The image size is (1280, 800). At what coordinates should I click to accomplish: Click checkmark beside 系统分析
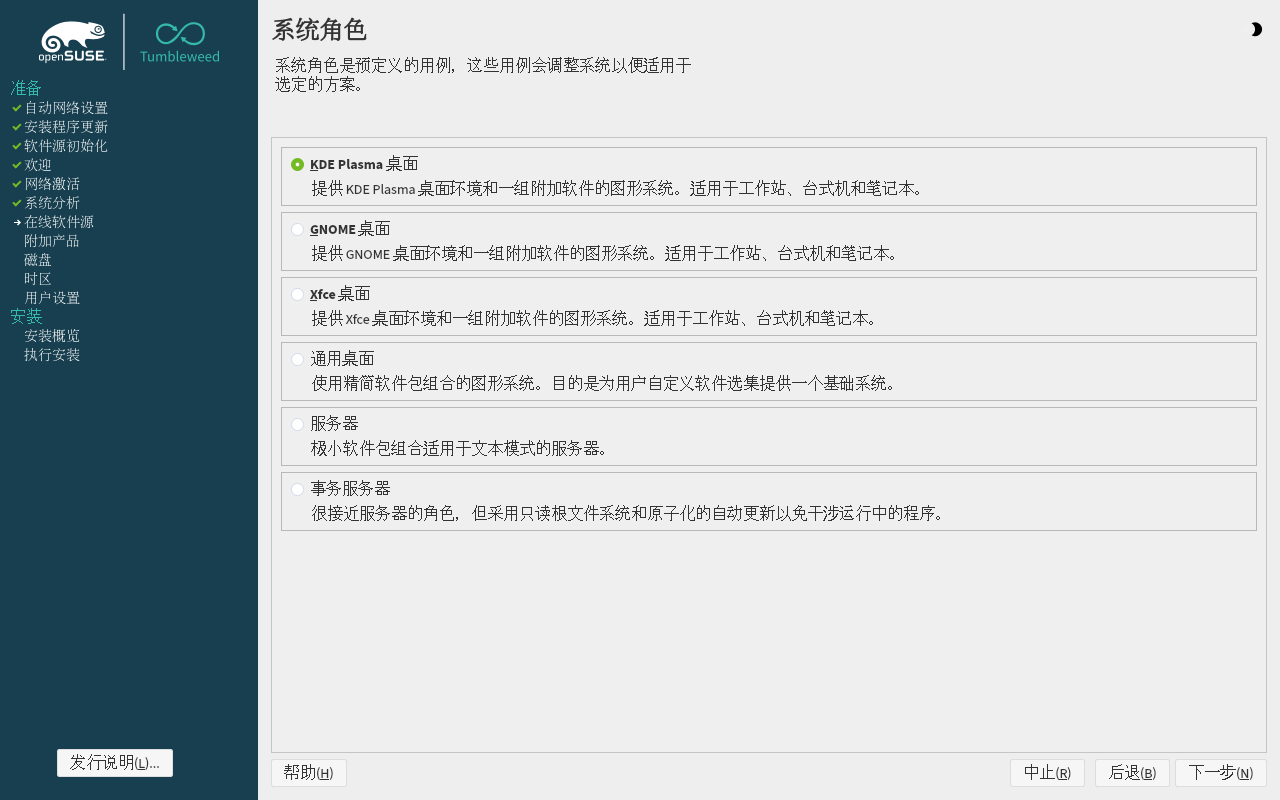[17, 203]
